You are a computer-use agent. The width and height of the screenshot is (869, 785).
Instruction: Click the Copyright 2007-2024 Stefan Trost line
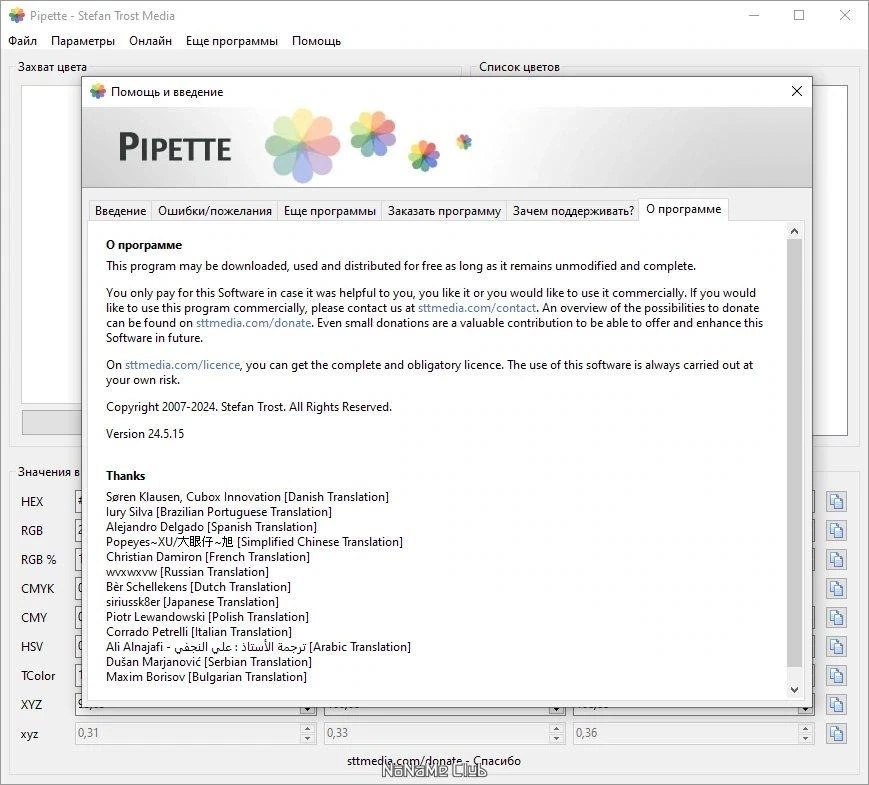249,407
